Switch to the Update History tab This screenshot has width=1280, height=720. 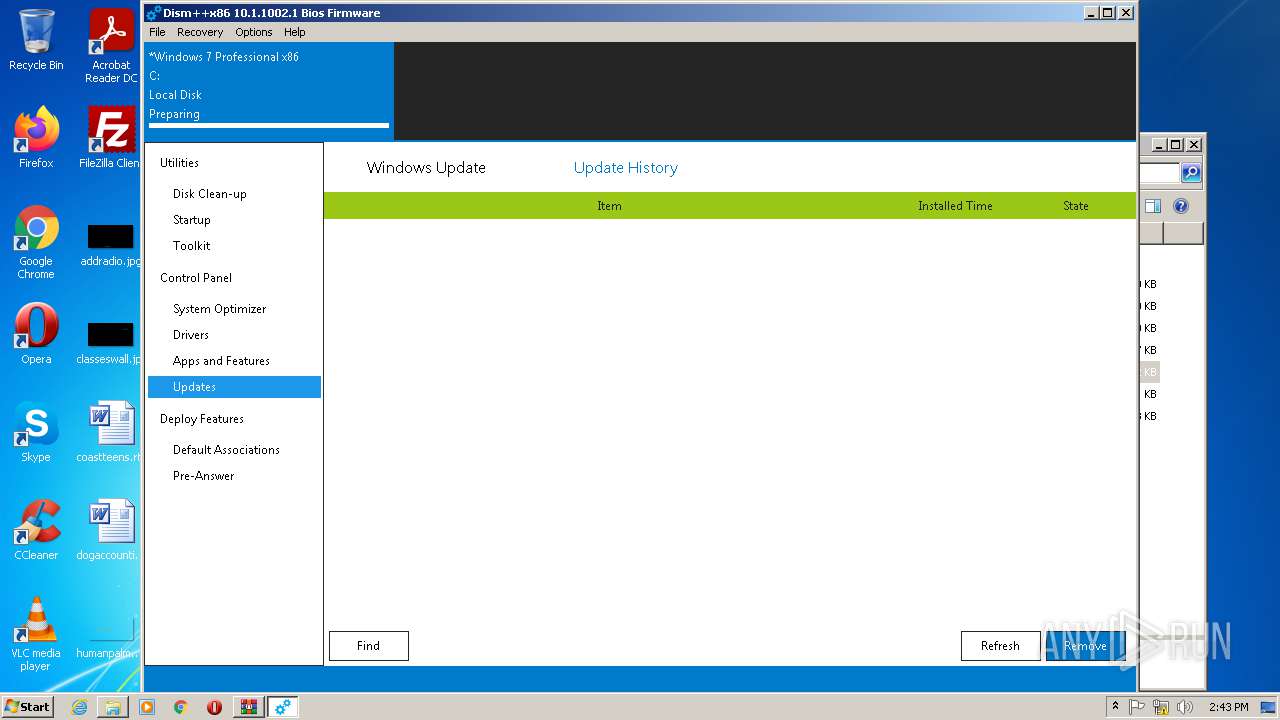pos(626,168)
